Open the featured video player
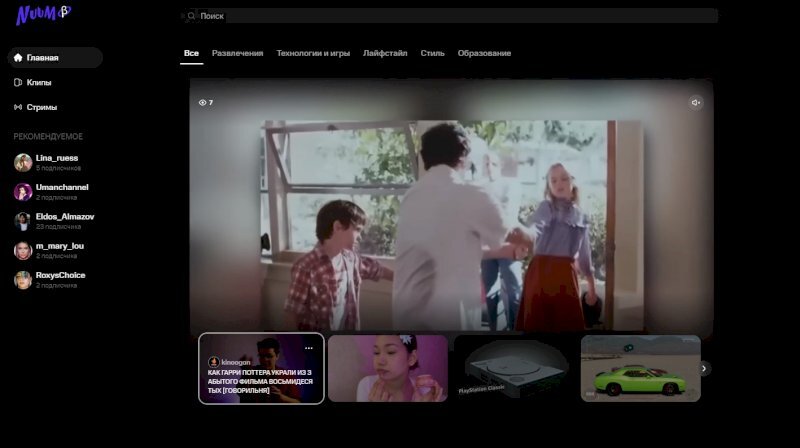The image size is (800, 448). tap(452, 207)
